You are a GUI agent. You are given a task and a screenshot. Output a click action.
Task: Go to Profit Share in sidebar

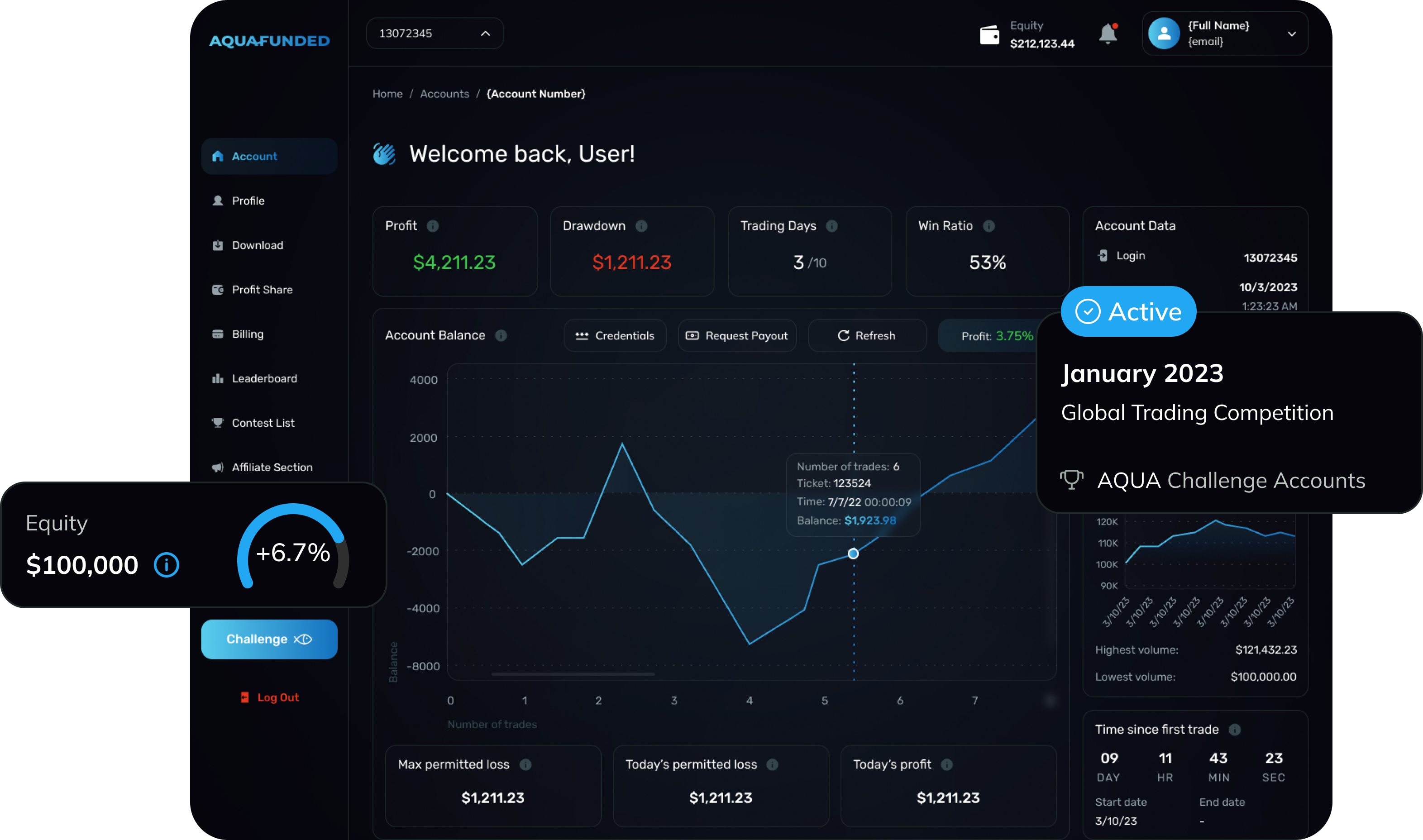point(262,289)
